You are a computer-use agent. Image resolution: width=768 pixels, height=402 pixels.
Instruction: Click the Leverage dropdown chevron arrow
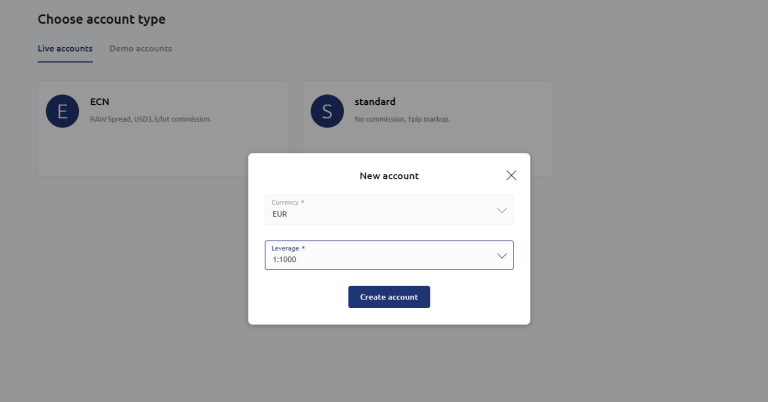tap(502, 256)
